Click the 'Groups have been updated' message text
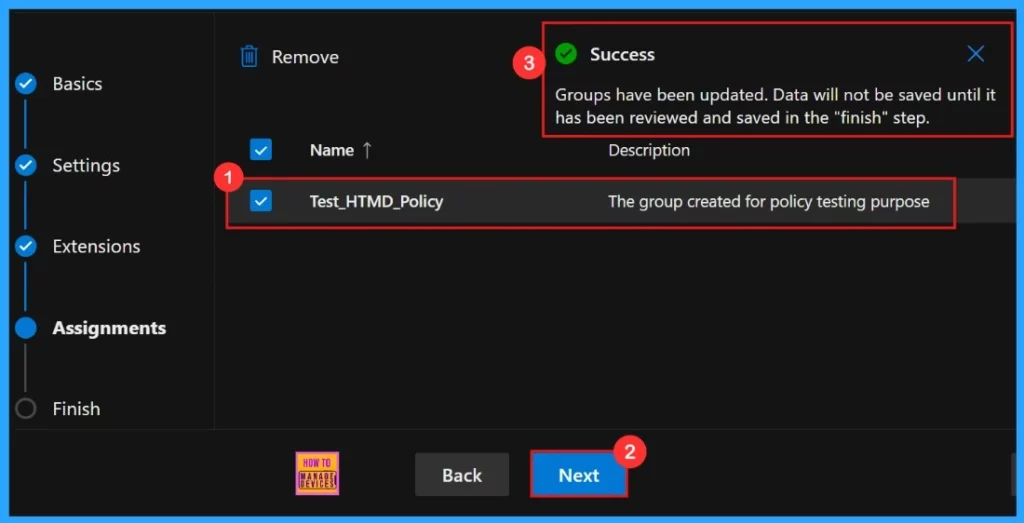This screenshot has height=523, width=1024. pyautogui.click(x=775, y=107)
